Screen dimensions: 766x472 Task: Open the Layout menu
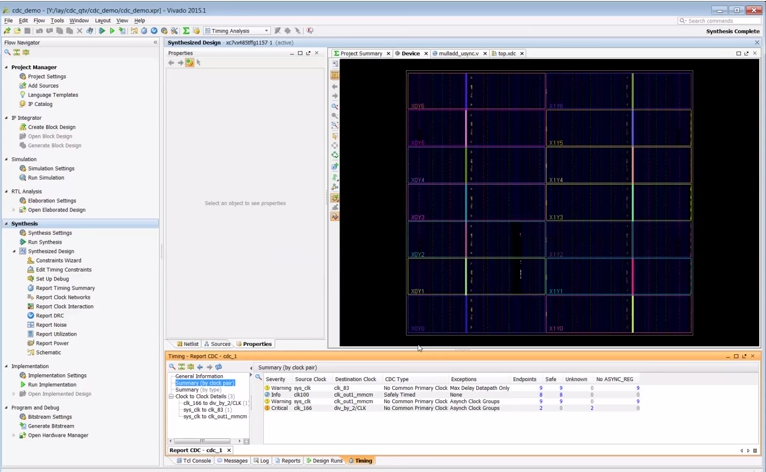(x=103, y=21)
